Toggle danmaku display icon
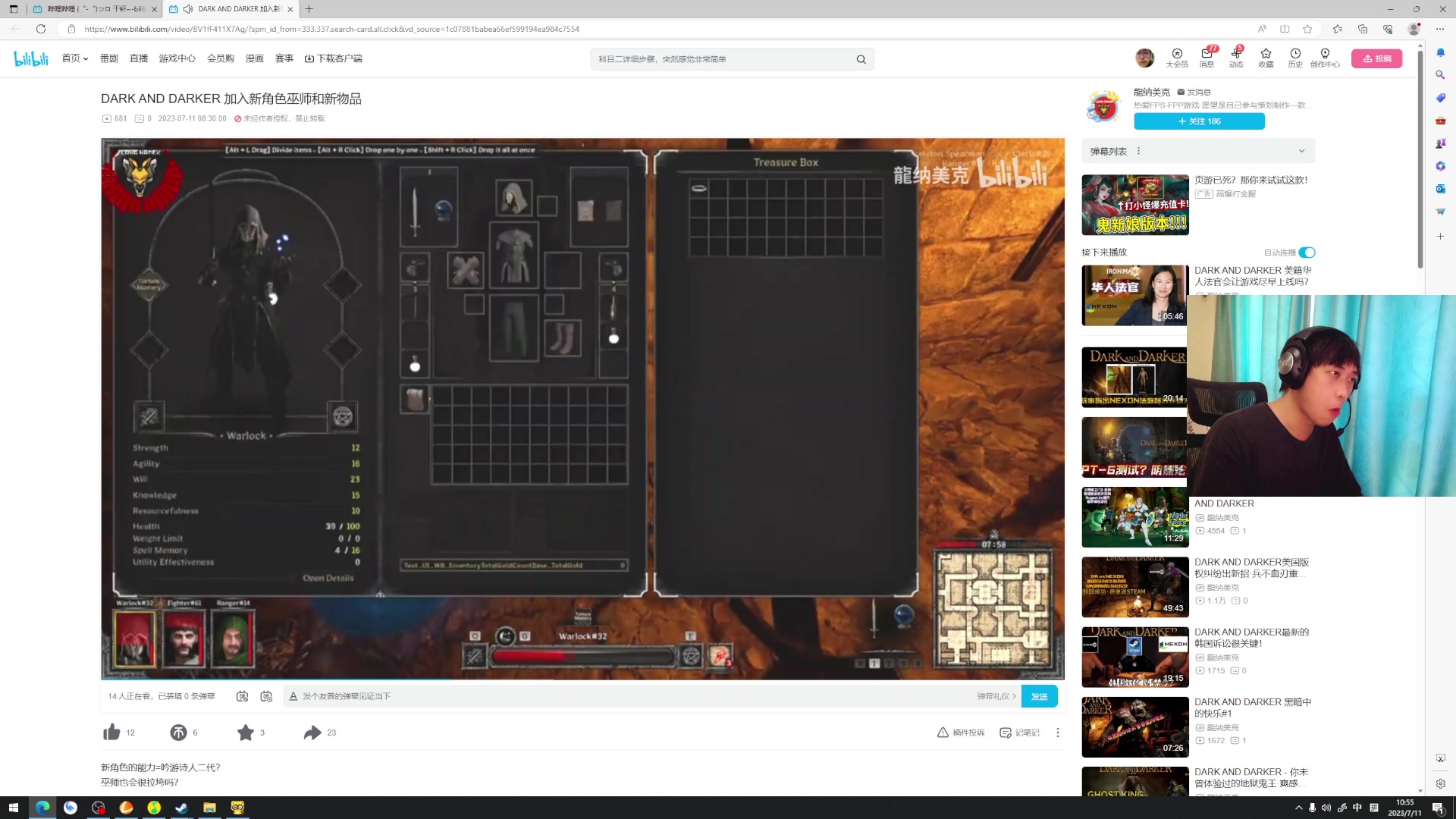 [x=242, y=696]
